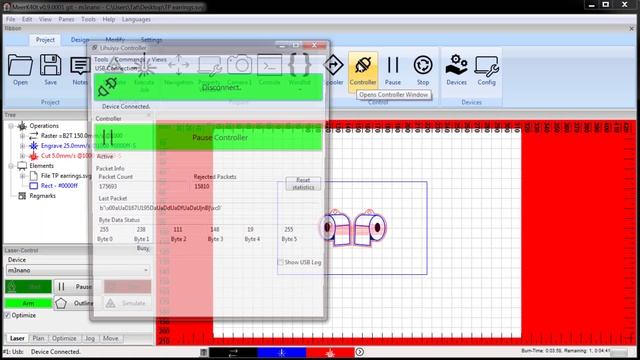Collapse the Operations tree node

tap(11, 126)
